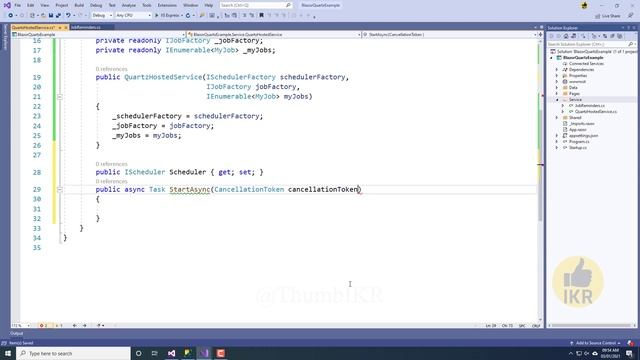Click the bookmark toolbar icon

pyautogui.click(x=261, y=16)
